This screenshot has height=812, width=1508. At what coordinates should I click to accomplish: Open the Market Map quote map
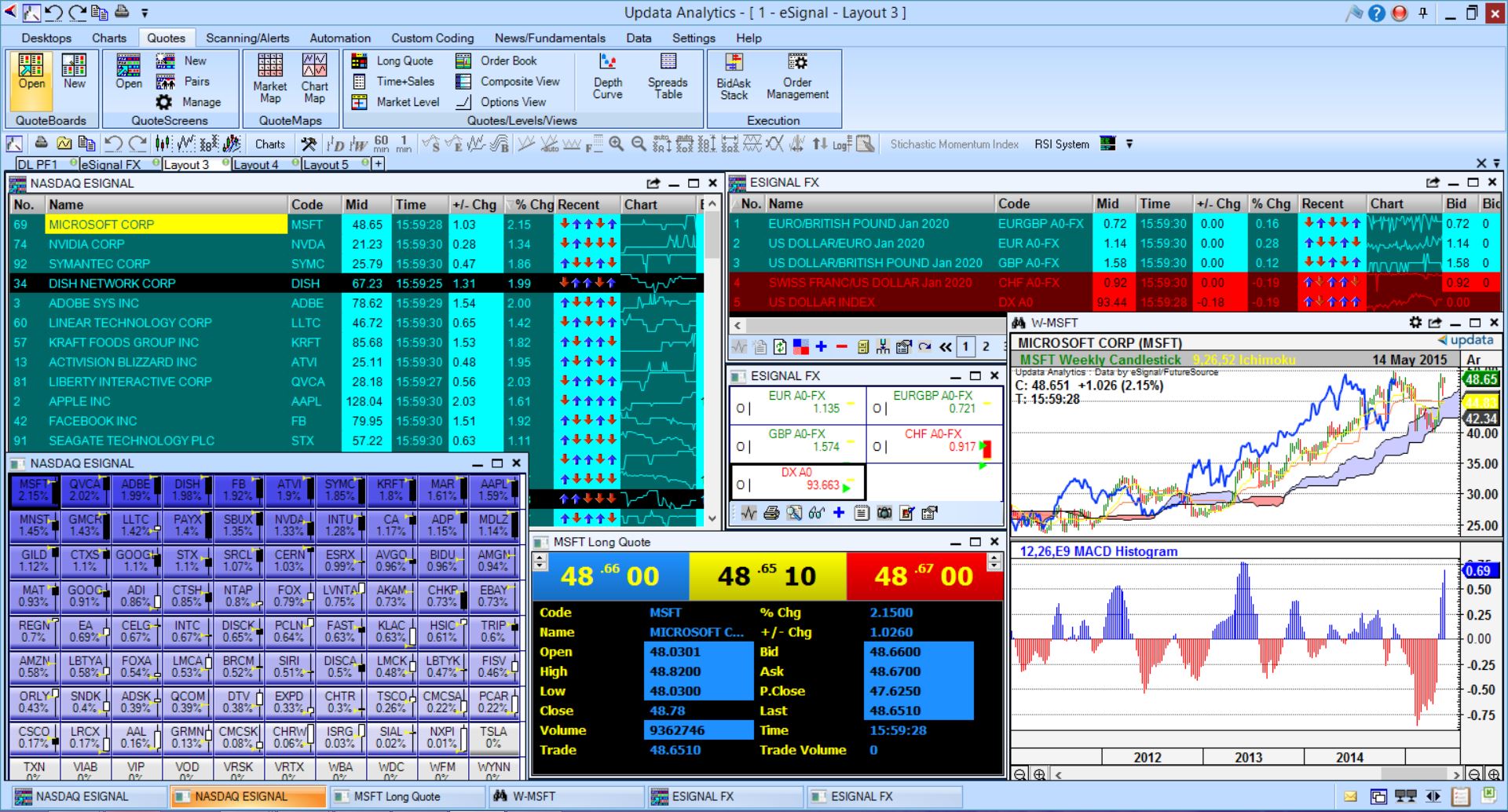tap(269, 79)
